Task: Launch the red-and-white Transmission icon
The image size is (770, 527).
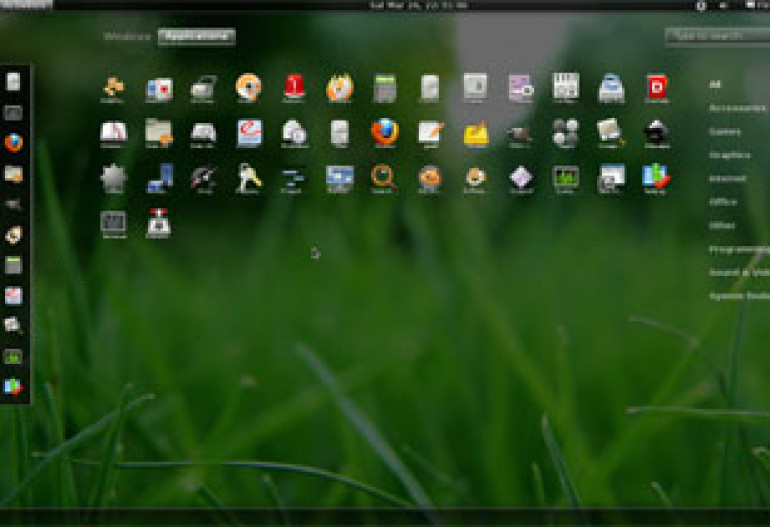Action: 159,223
